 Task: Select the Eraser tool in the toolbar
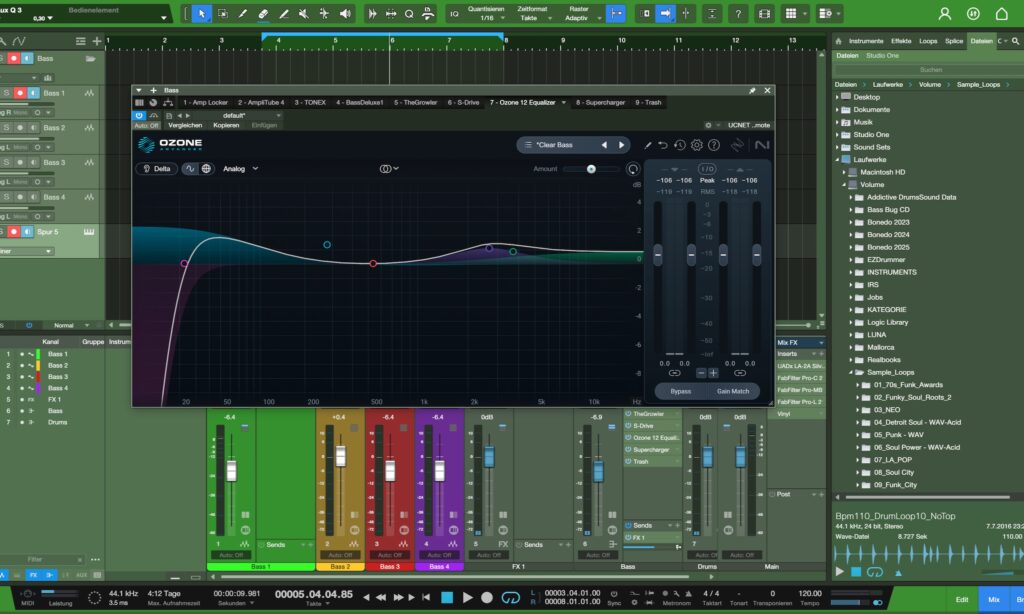(265, 13)
